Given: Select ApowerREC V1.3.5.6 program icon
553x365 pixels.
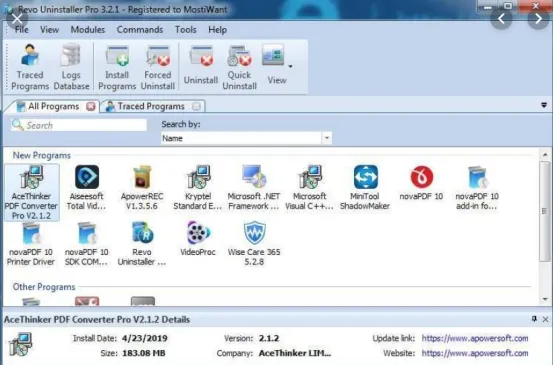Looking at the screenshot, I should pyautogui.click(x=141, y=187).
